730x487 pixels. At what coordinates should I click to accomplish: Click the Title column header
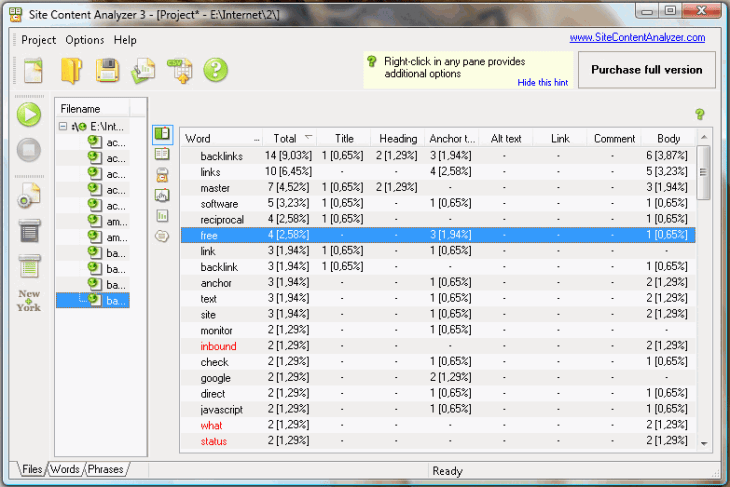point(344,138)
